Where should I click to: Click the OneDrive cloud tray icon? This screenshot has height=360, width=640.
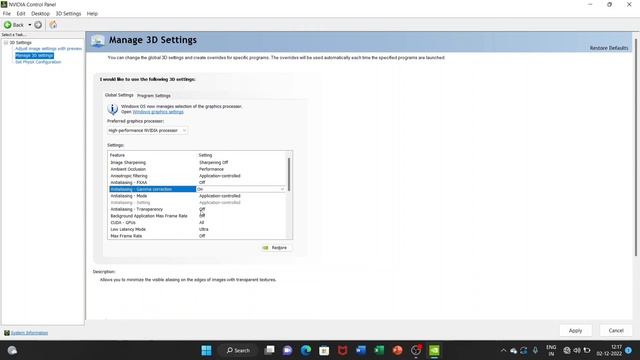tap(513, 351)
